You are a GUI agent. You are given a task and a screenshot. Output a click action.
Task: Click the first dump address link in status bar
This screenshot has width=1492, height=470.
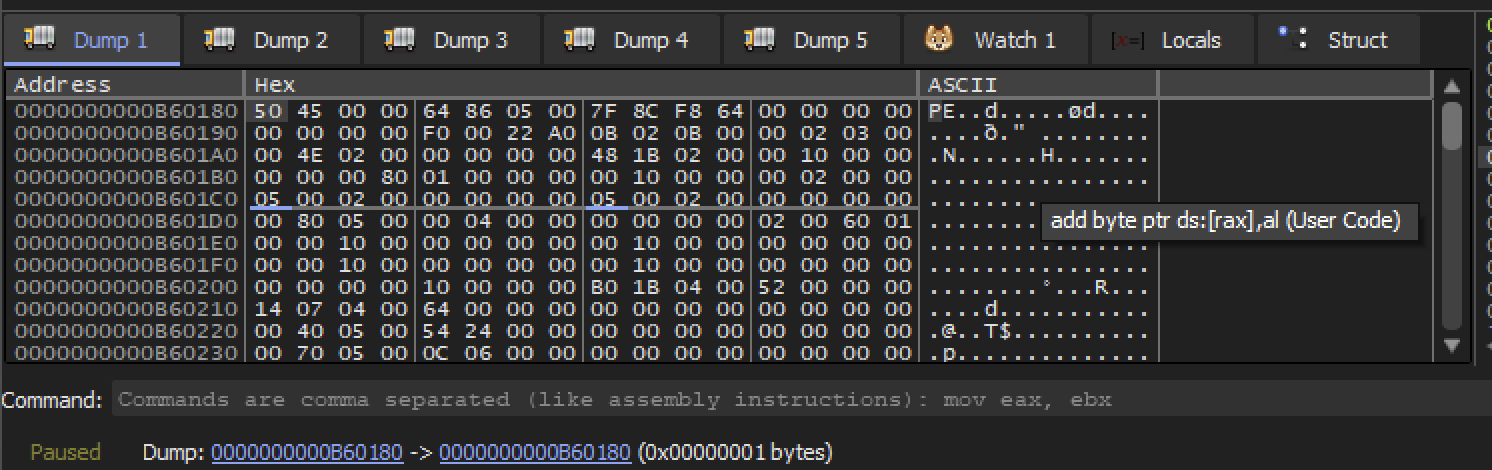tap(307, 452)
